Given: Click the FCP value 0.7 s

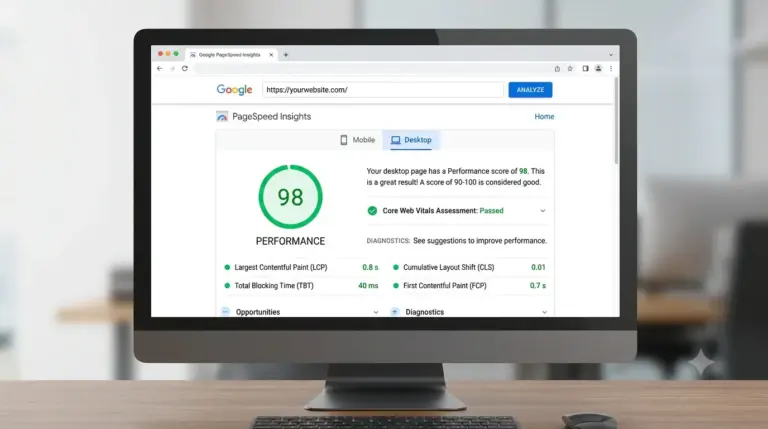Looking at the screenshot, I should tap(538, 286).
